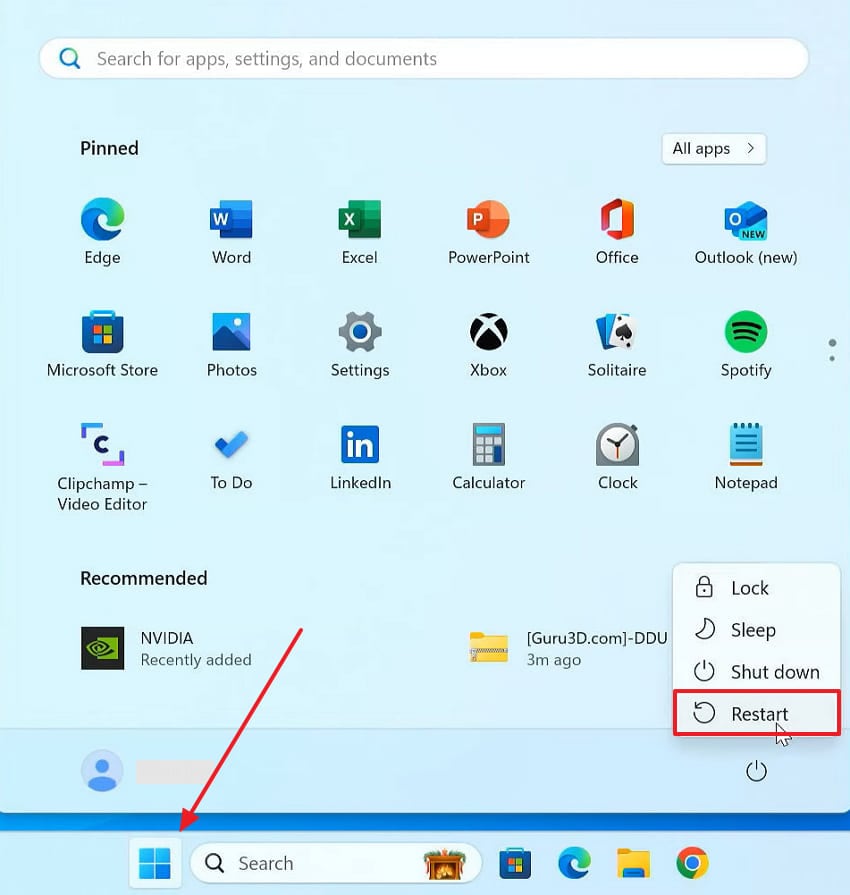This screenshot has height=895, width=850.
Task: Open Solitaire from pinned apps
Action: [617, 344]
